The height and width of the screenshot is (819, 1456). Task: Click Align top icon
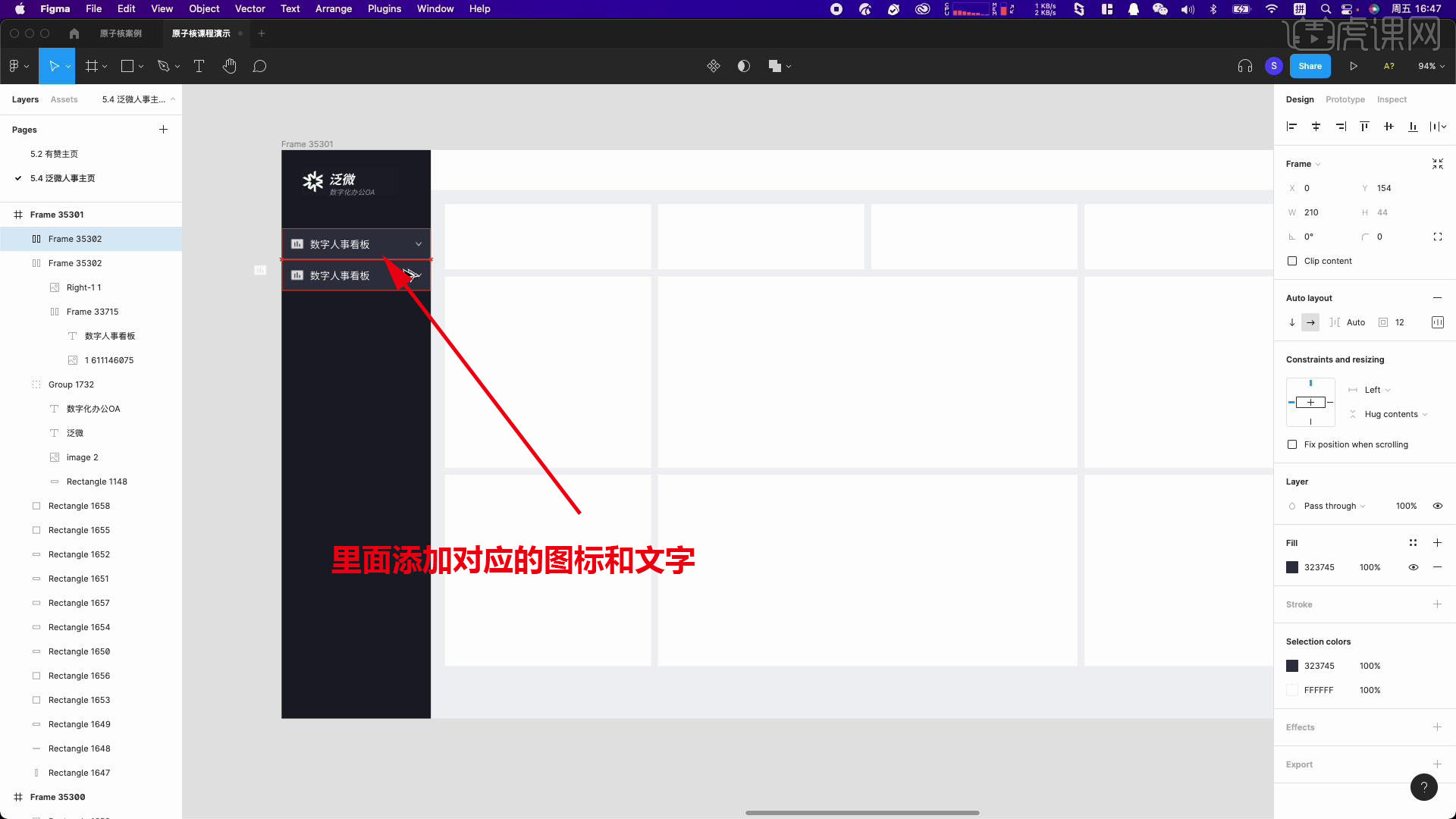pyautogui.click(x=1364, y=127)
